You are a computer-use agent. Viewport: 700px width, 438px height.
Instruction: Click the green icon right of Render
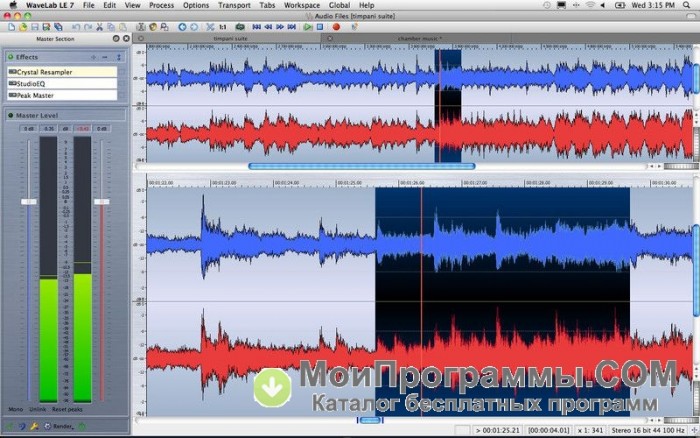point(82,426)
